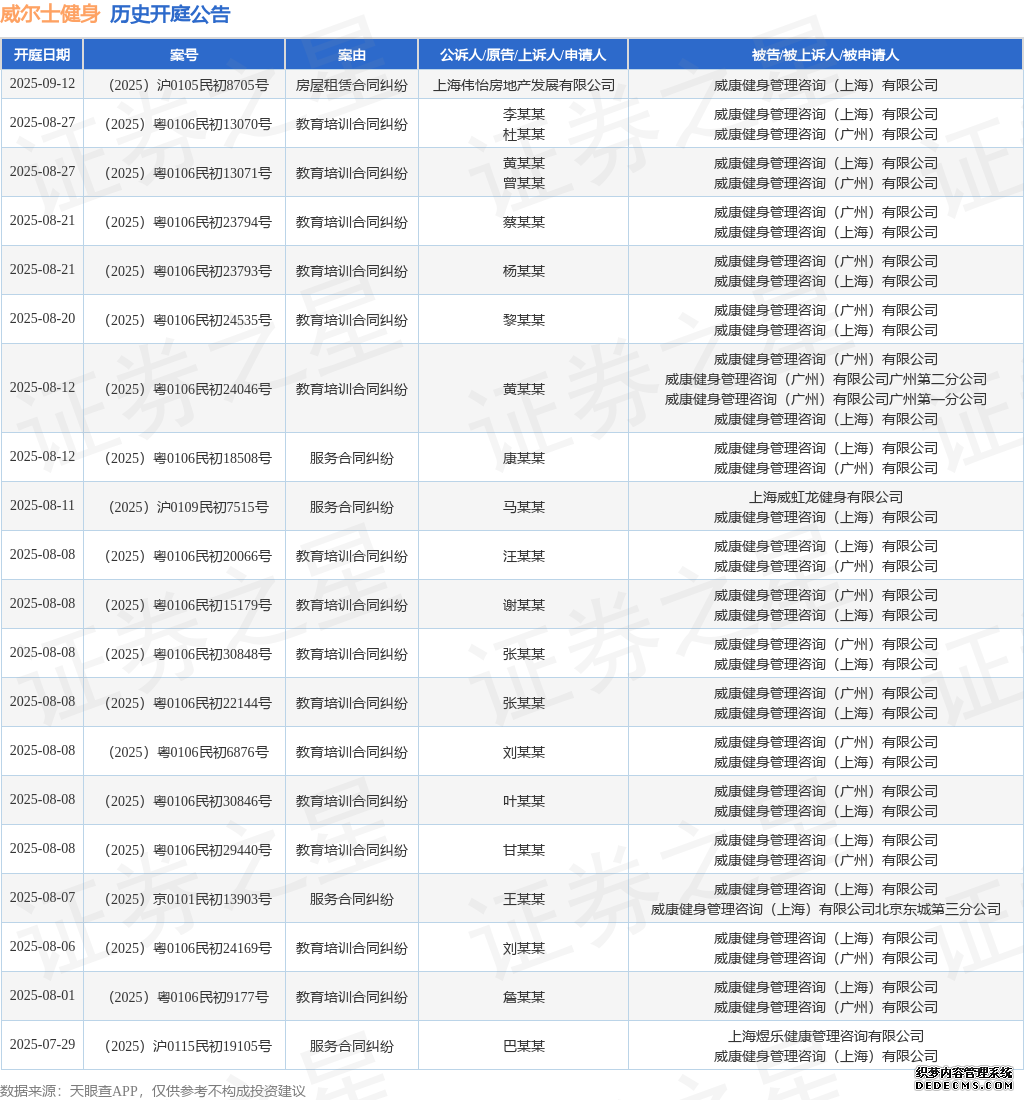Click the 数据来源 天眼查APP footer note
This screenshot has width=1024, height=1100.
point(153,1091)
